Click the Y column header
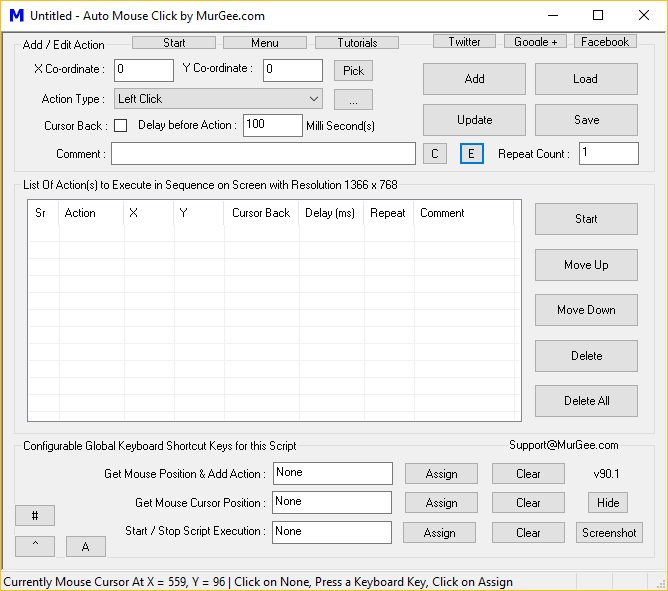The image size is (668, 591). click(x=199, y=213)
